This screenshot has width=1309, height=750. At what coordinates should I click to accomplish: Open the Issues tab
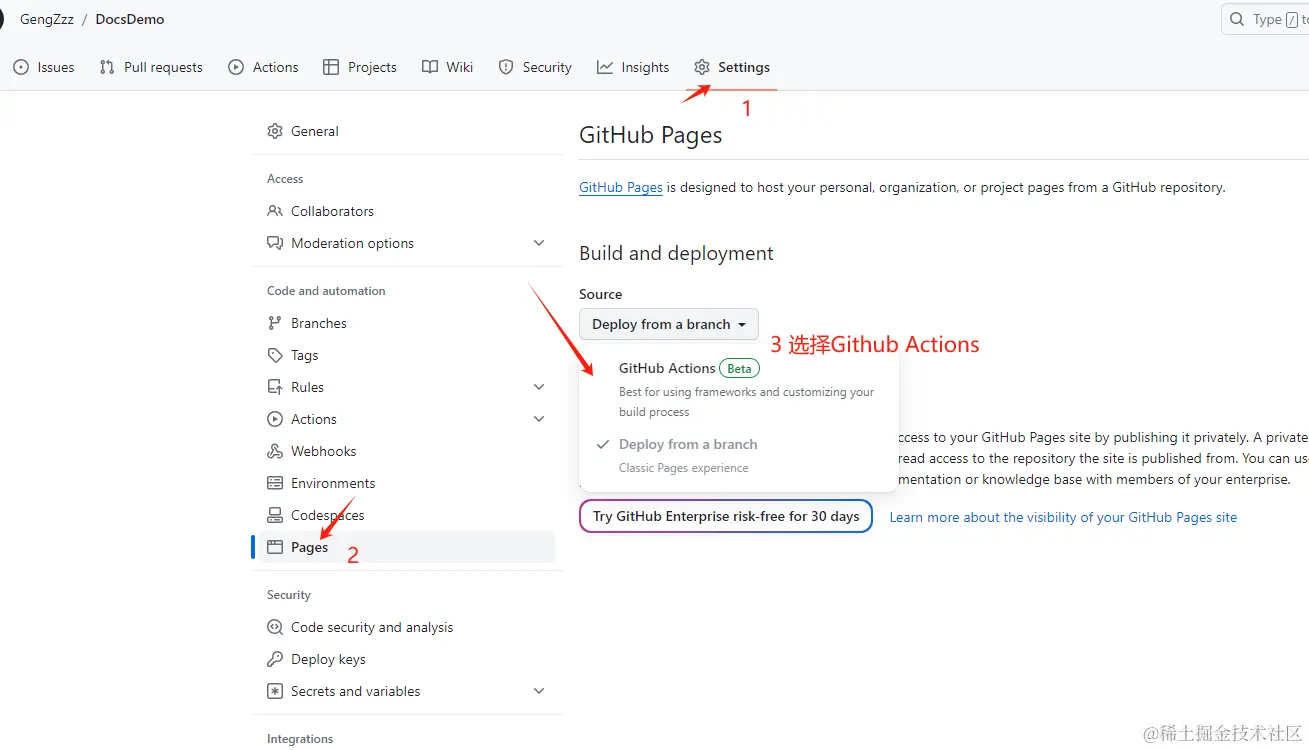[x=44, y=67]
